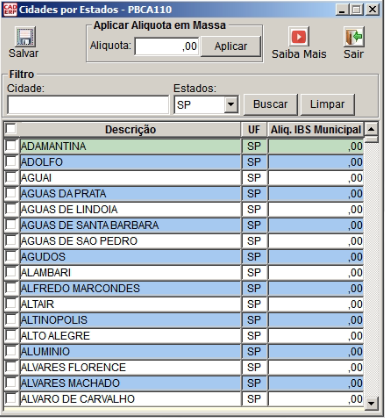Click the Aliq. IBS Municipal column header
385x418 pixels.
pos(316,129)
